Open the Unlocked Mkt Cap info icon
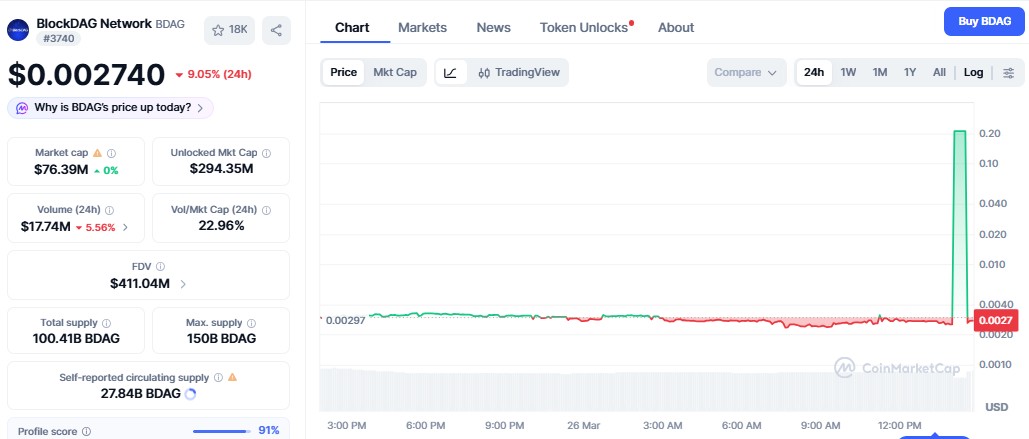Screen dimensions: 1029x439 pyautogui.click(x=266, y=153)
